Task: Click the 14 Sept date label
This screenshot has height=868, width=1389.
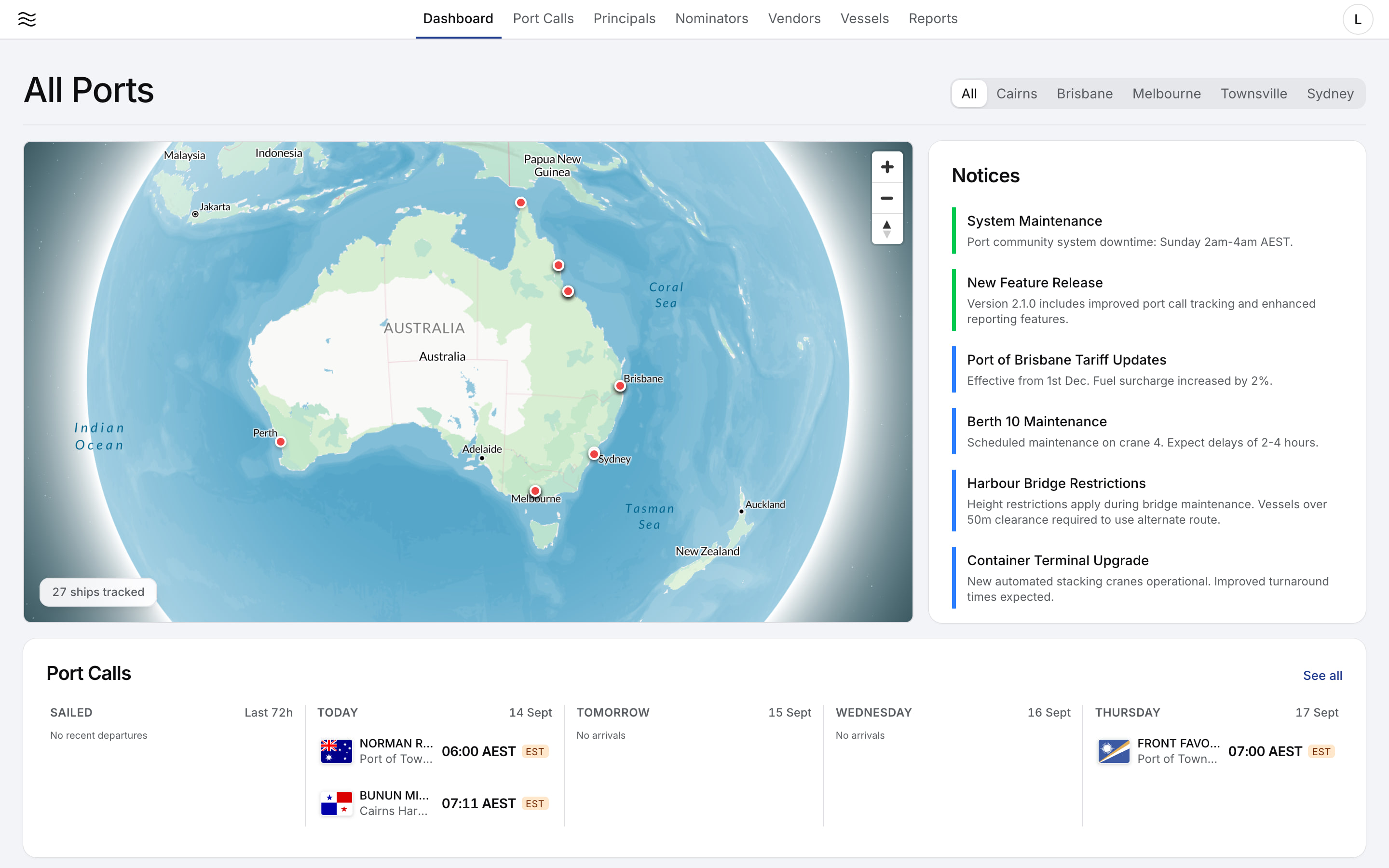Action: 531,712
